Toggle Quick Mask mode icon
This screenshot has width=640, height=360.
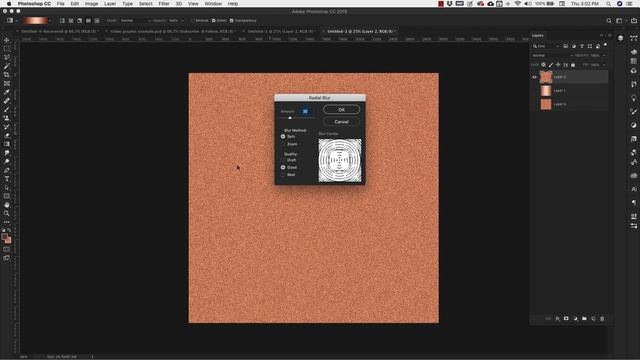click(x=7, y=249)
